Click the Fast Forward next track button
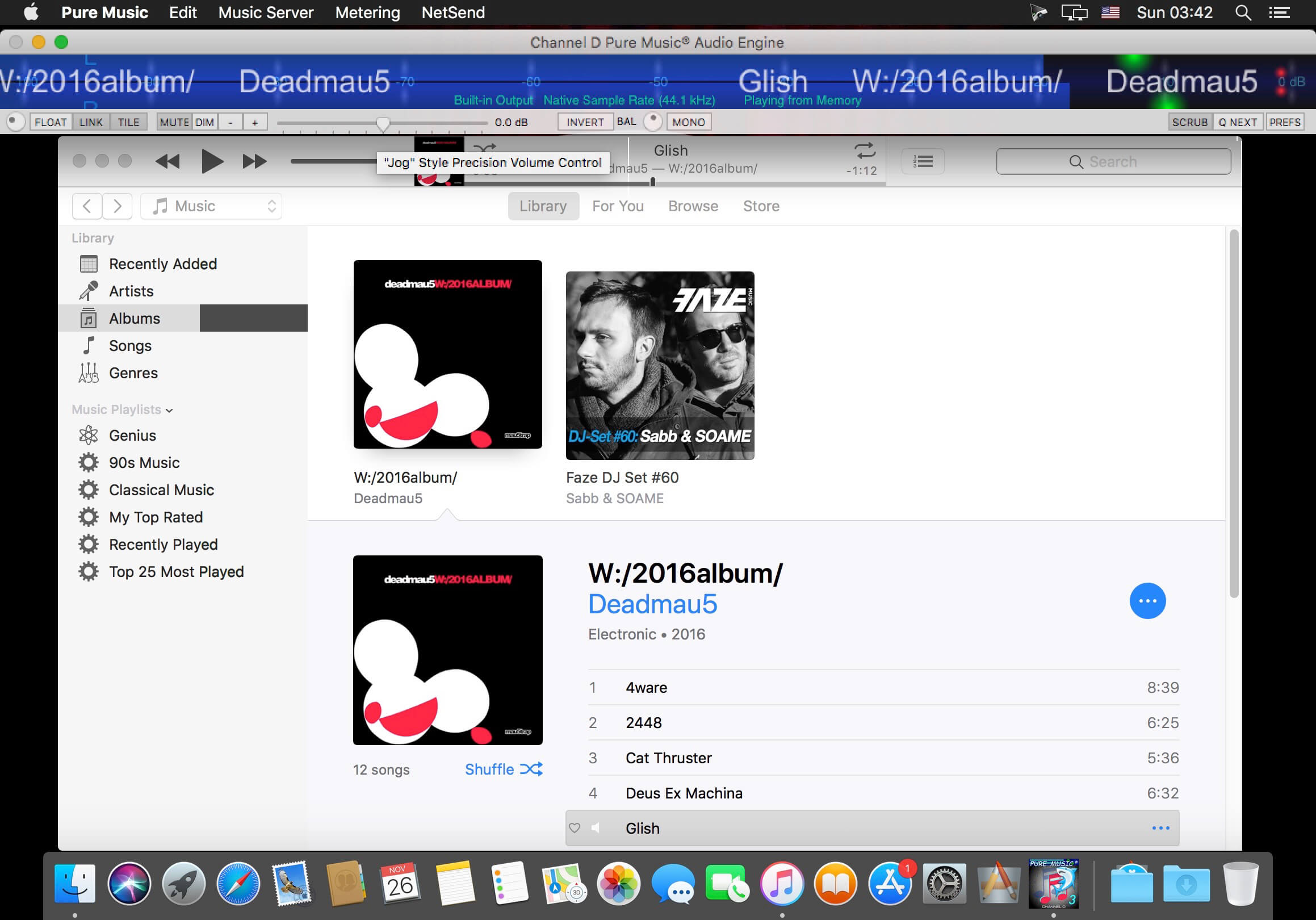 click(x=254, y=162)
